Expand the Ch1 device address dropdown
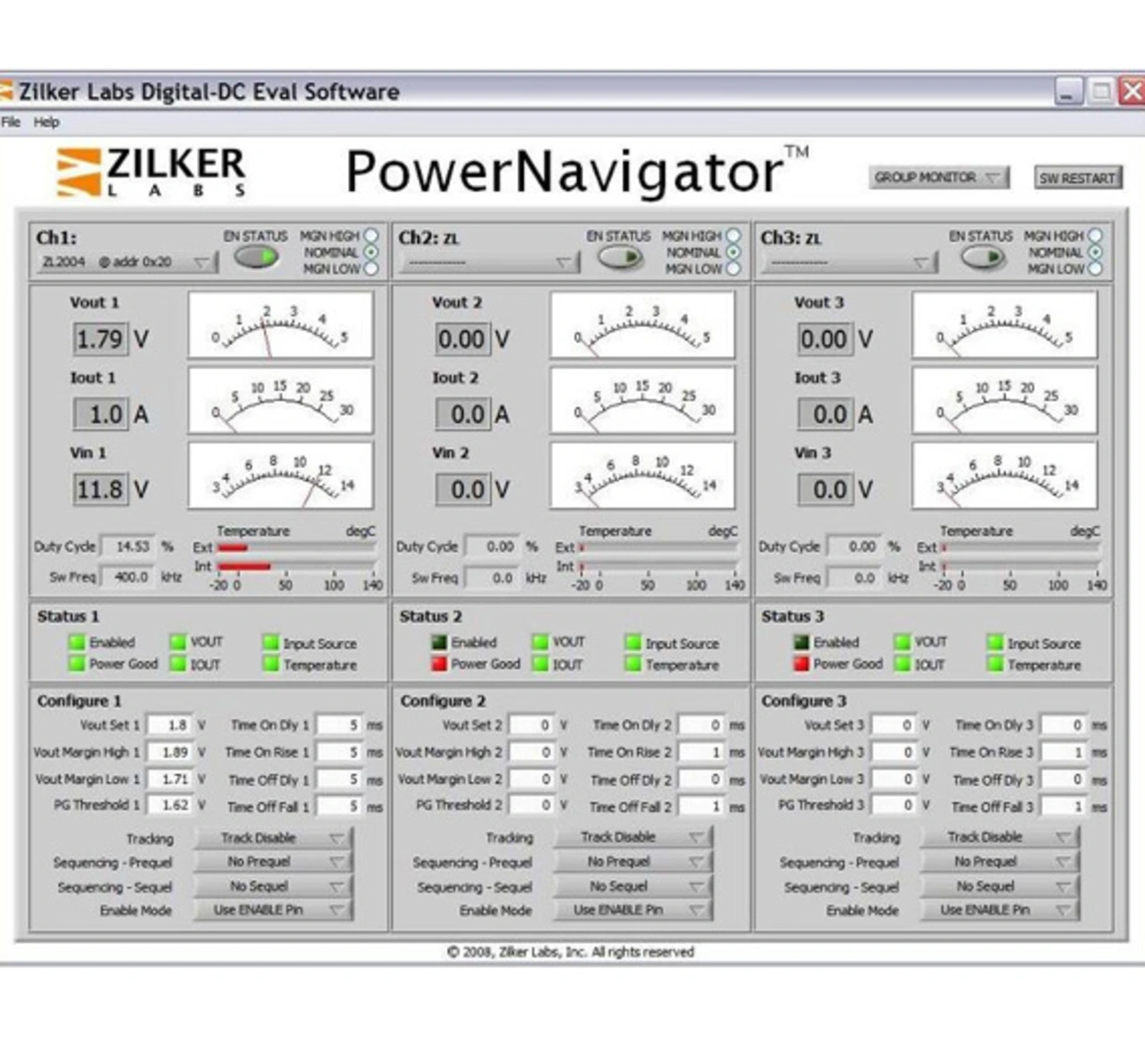The height and width of the screenshot is (1064, 1145). click(127, 262)
